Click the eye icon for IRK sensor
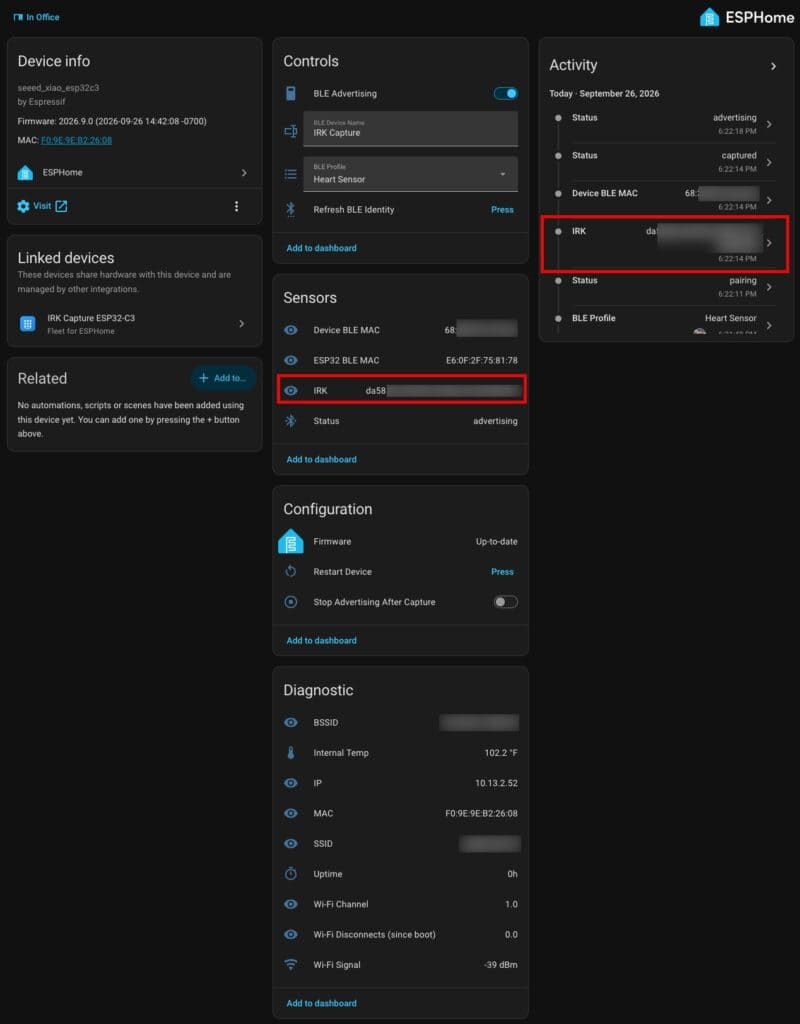Screen dimensions: 800x1024 pyautogui.click(x=291, y=391)
